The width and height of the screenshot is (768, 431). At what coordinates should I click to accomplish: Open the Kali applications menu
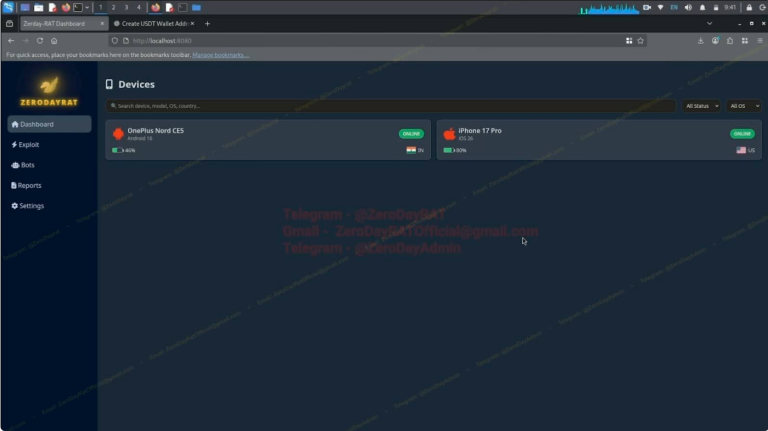coord(8,7)
